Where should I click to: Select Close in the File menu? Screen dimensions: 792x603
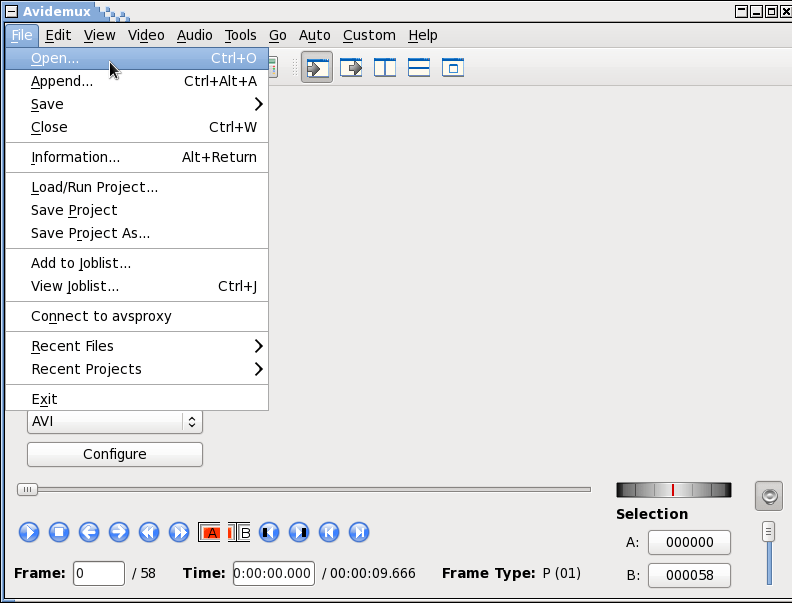(x=137, y=127)
